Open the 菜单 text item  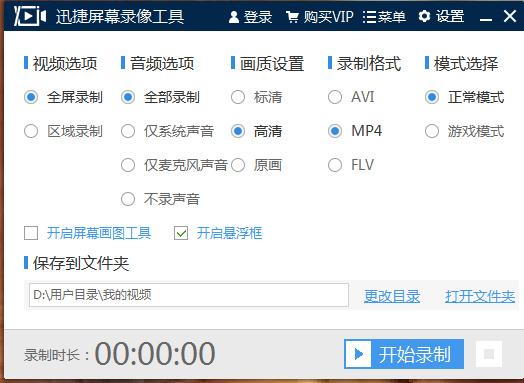pyautogui.click(x=392, y=17)
